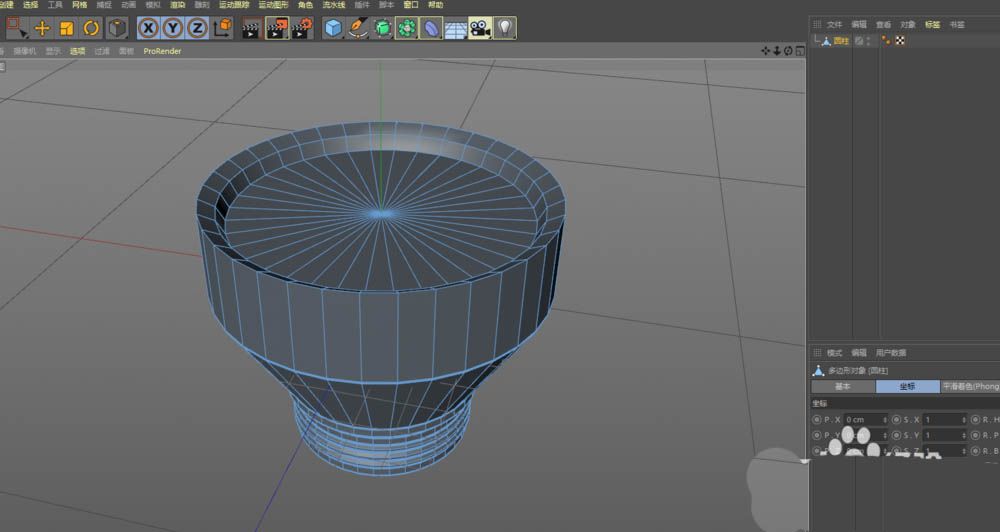Toggle Y axis lock

pos(173,28)
